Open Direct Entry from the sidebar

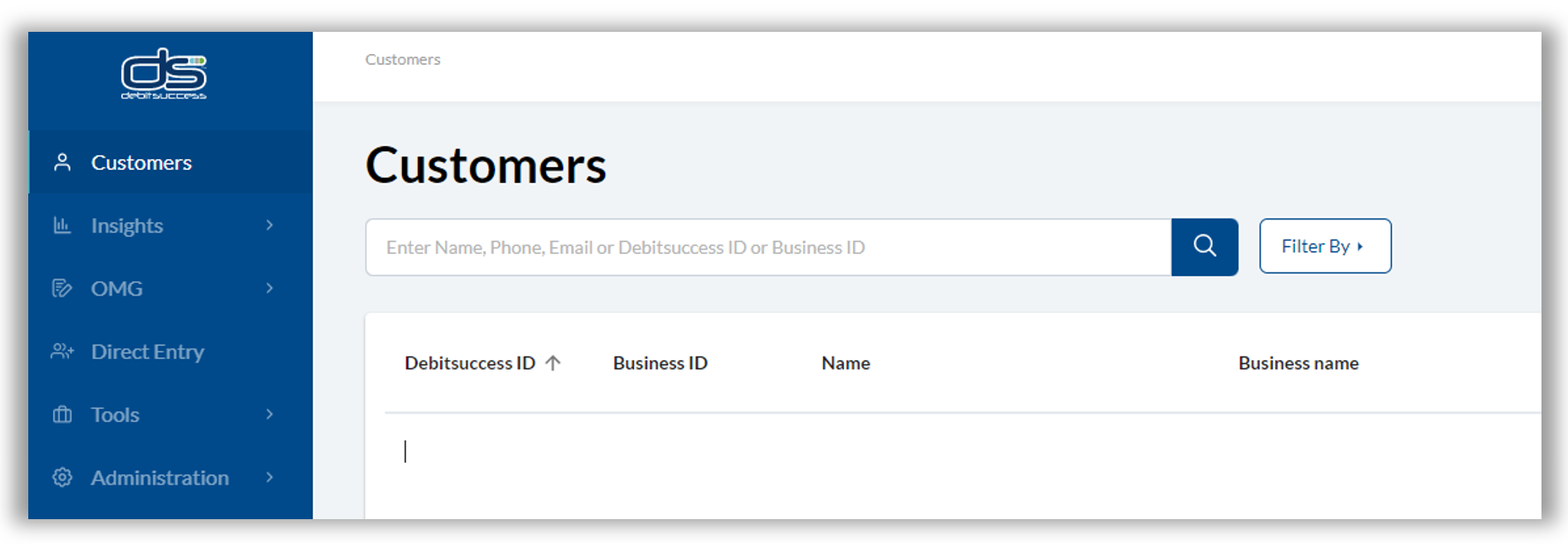coord(148,352)
